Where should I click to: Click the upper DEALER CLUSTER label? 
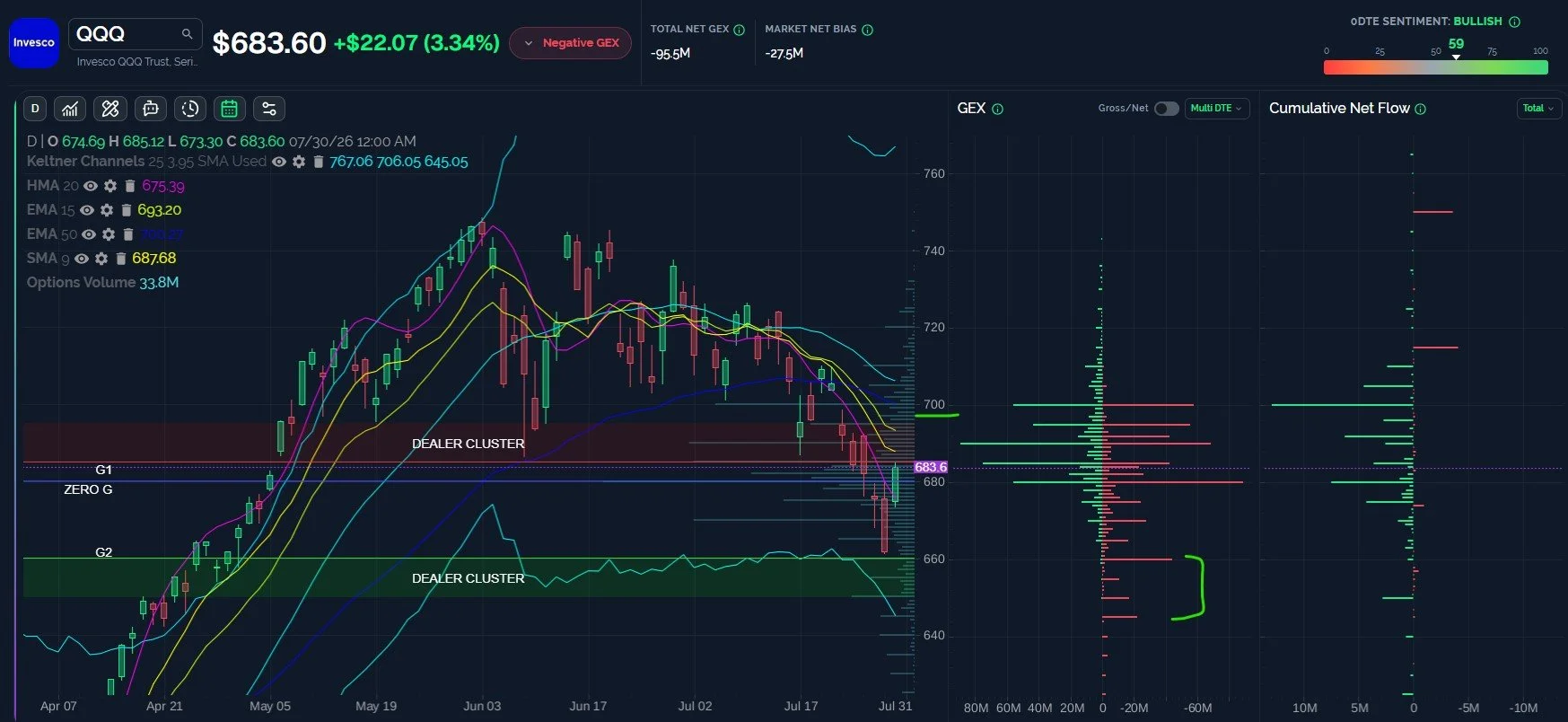468,444
